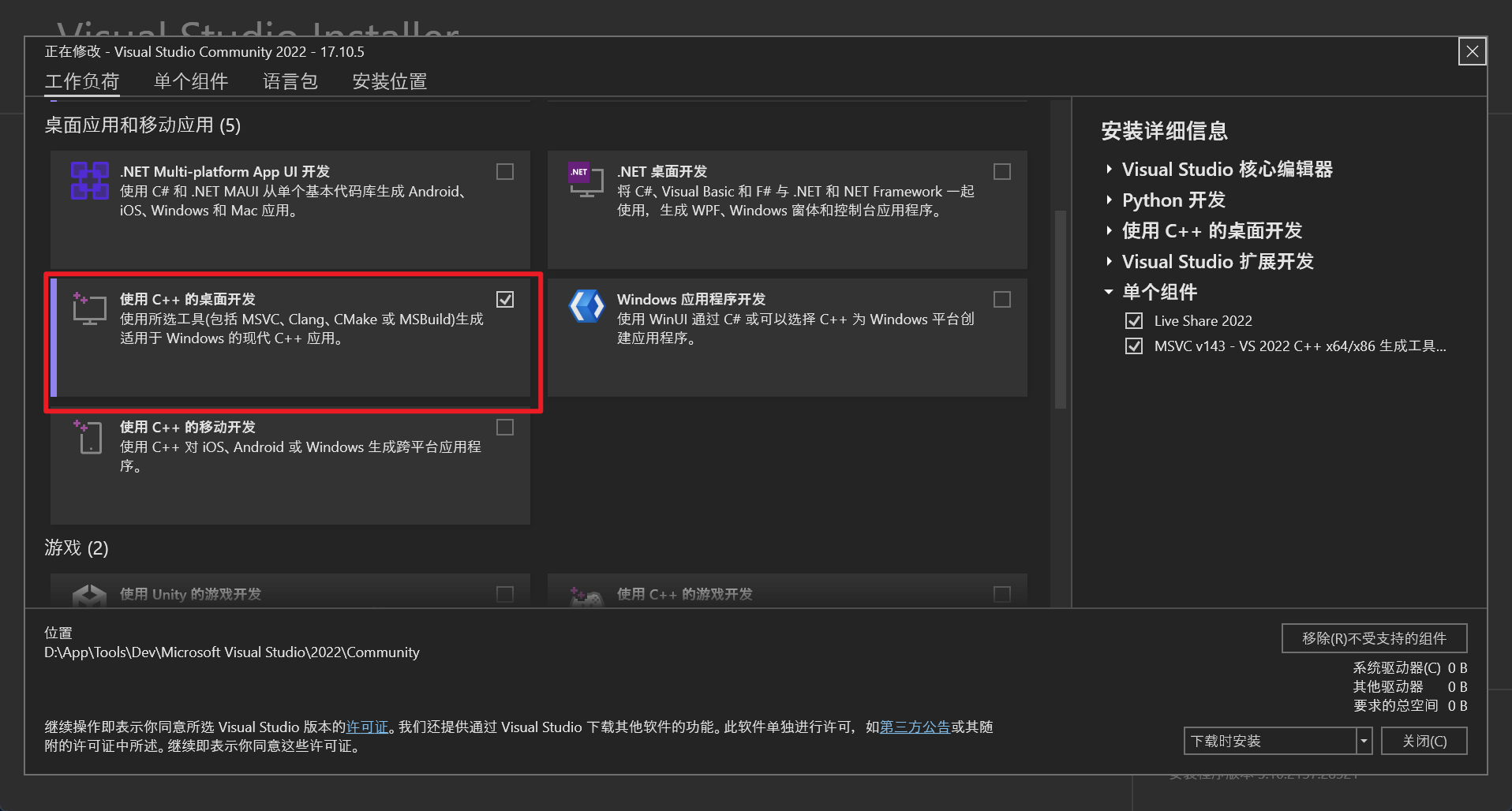Switch to the 单个组件 tab

[x=191, y=81]
